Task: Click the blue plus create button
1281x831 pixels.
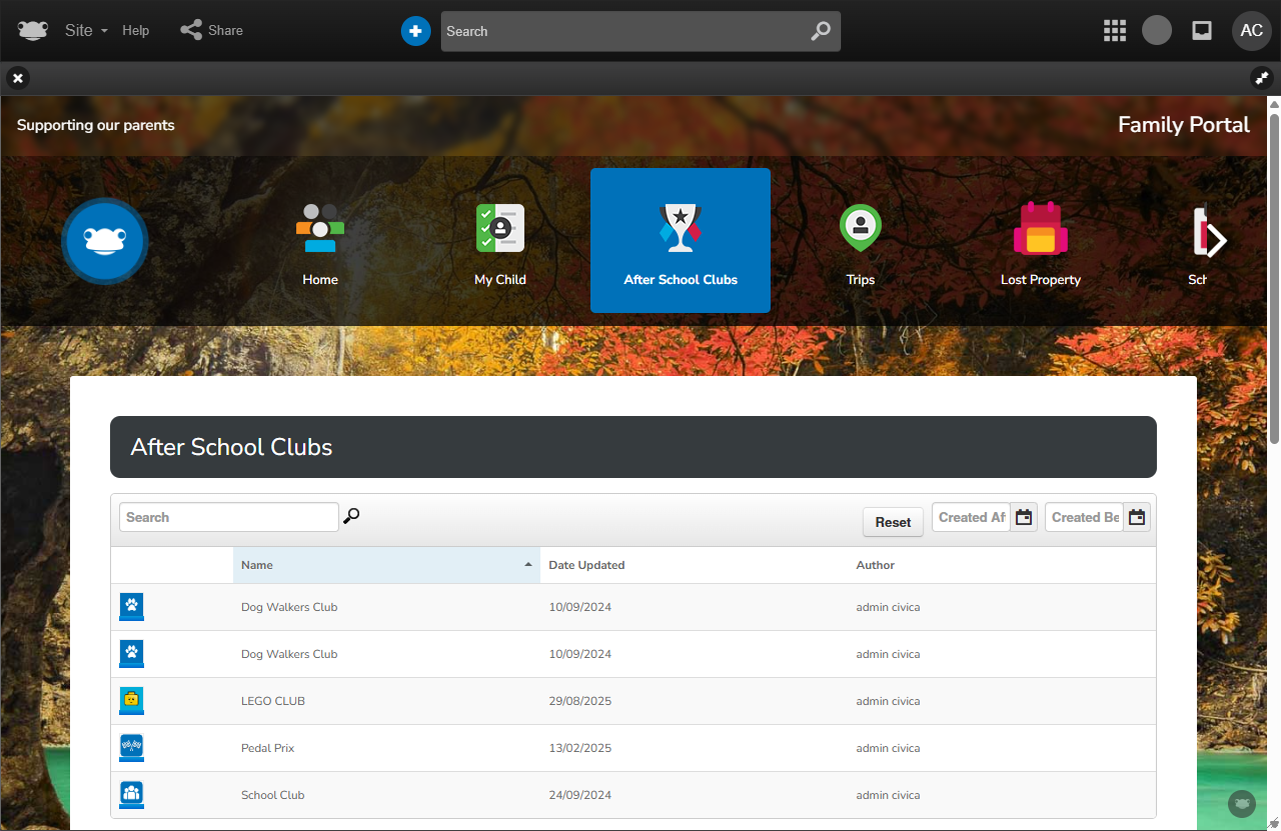Action: click(415, 31)
